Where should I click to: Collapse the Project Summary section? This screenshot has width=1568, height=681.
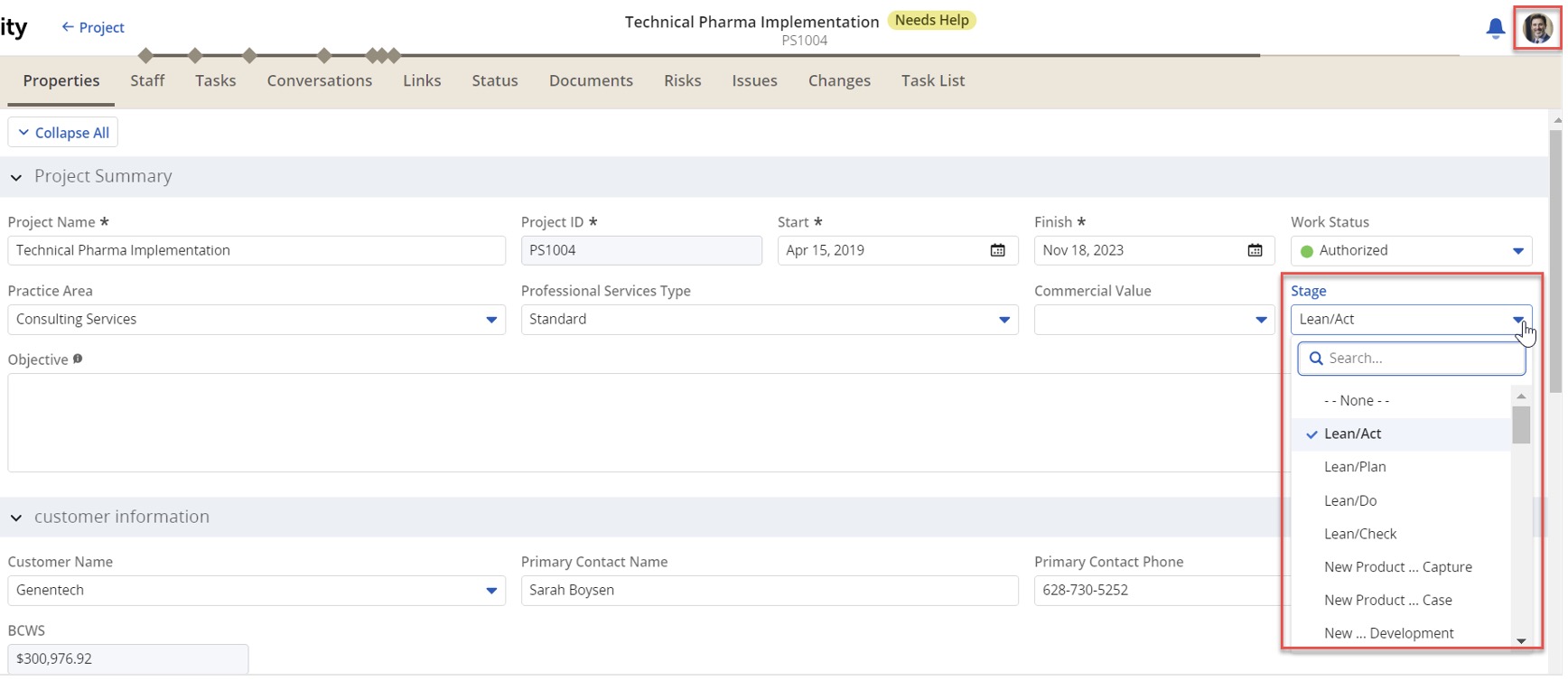coord(16,178)
